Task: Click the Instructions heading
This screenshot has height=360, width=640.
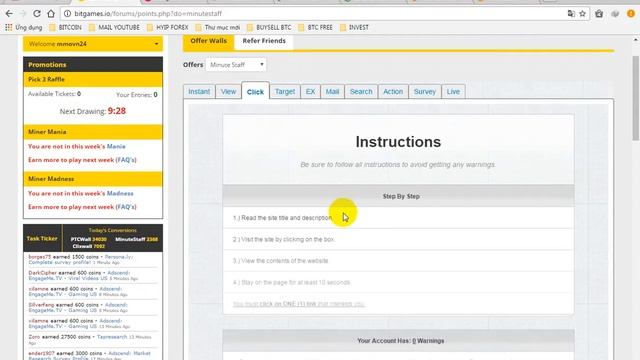Action: (x=398, y=142)
